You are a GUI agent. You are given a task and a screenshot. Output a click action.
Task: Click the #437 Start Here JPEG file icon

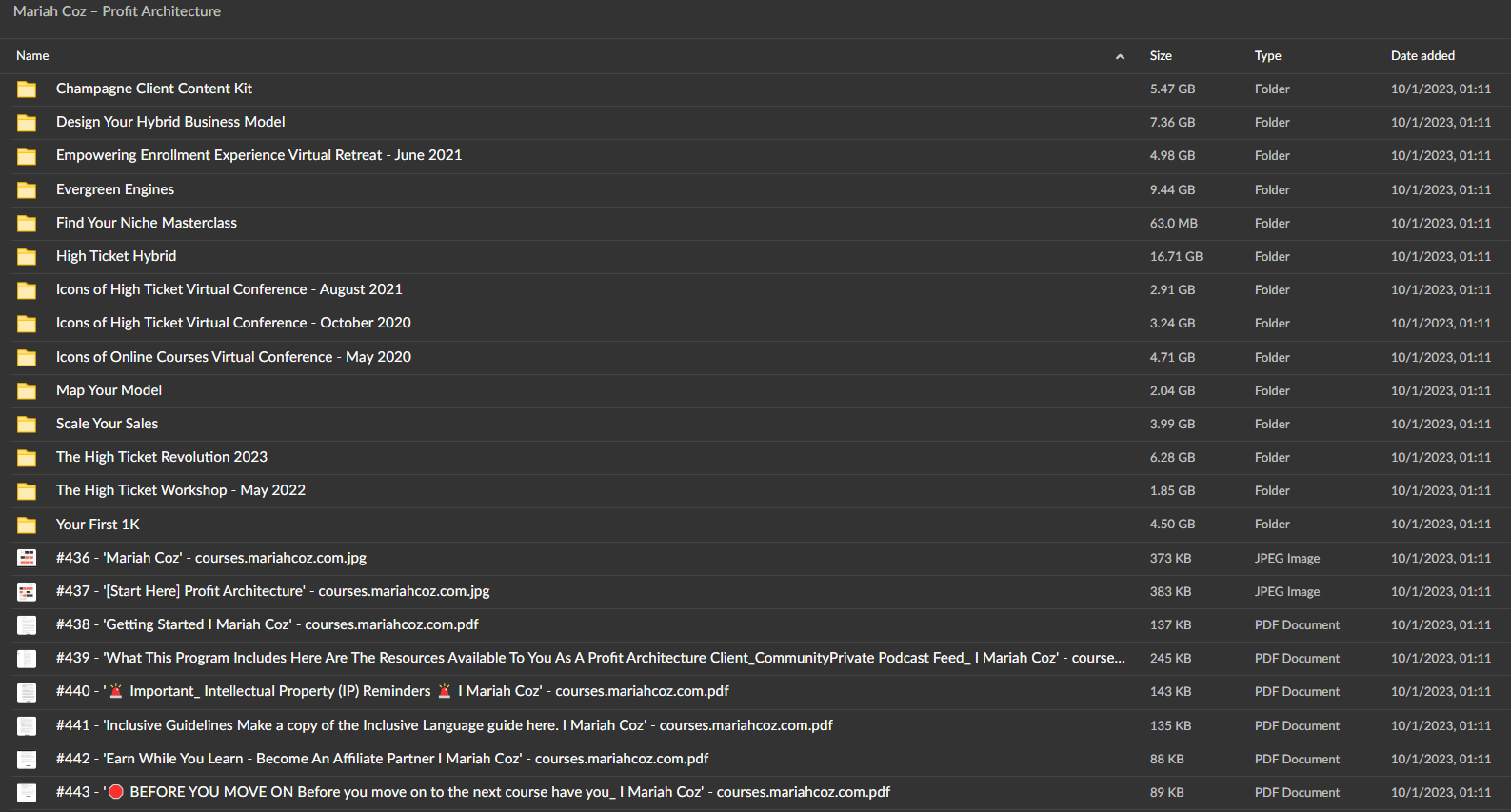pyautogui.click(x=27, y=592)
